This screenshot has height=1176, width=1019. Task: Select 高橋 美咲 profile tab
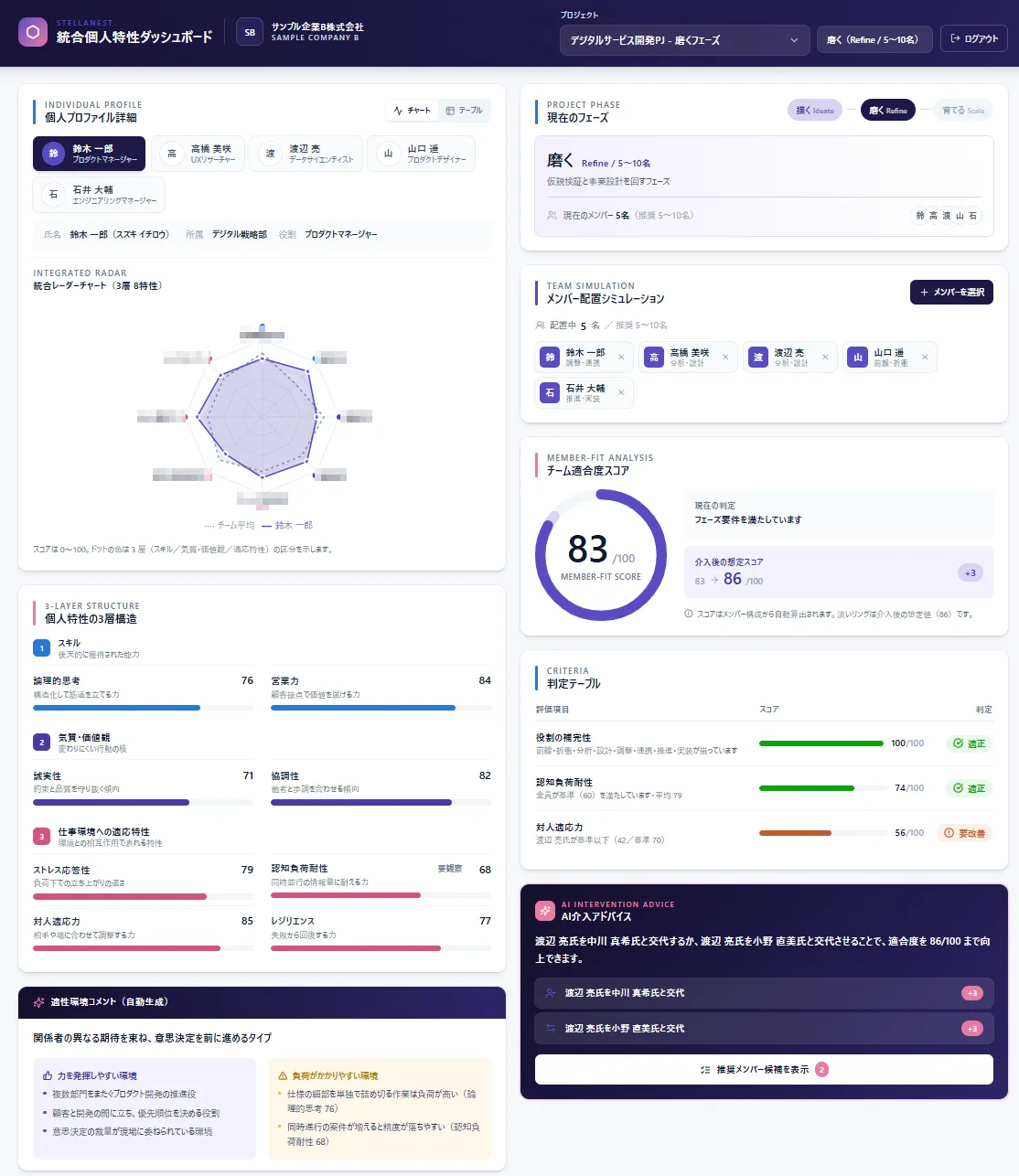point(198,154)
